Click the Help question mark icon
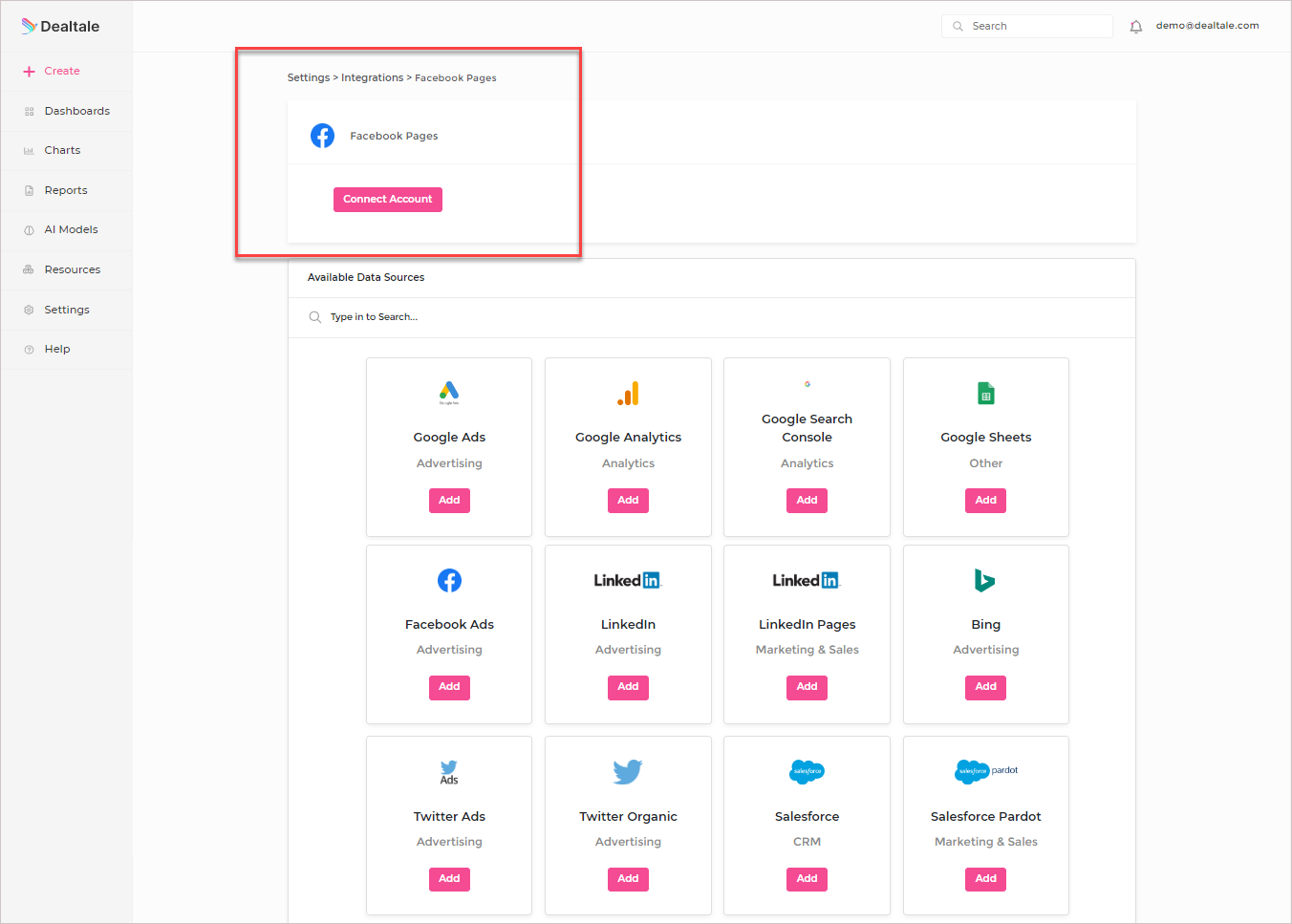This screenshot has width=1292, height=924. tap(29, 350)
